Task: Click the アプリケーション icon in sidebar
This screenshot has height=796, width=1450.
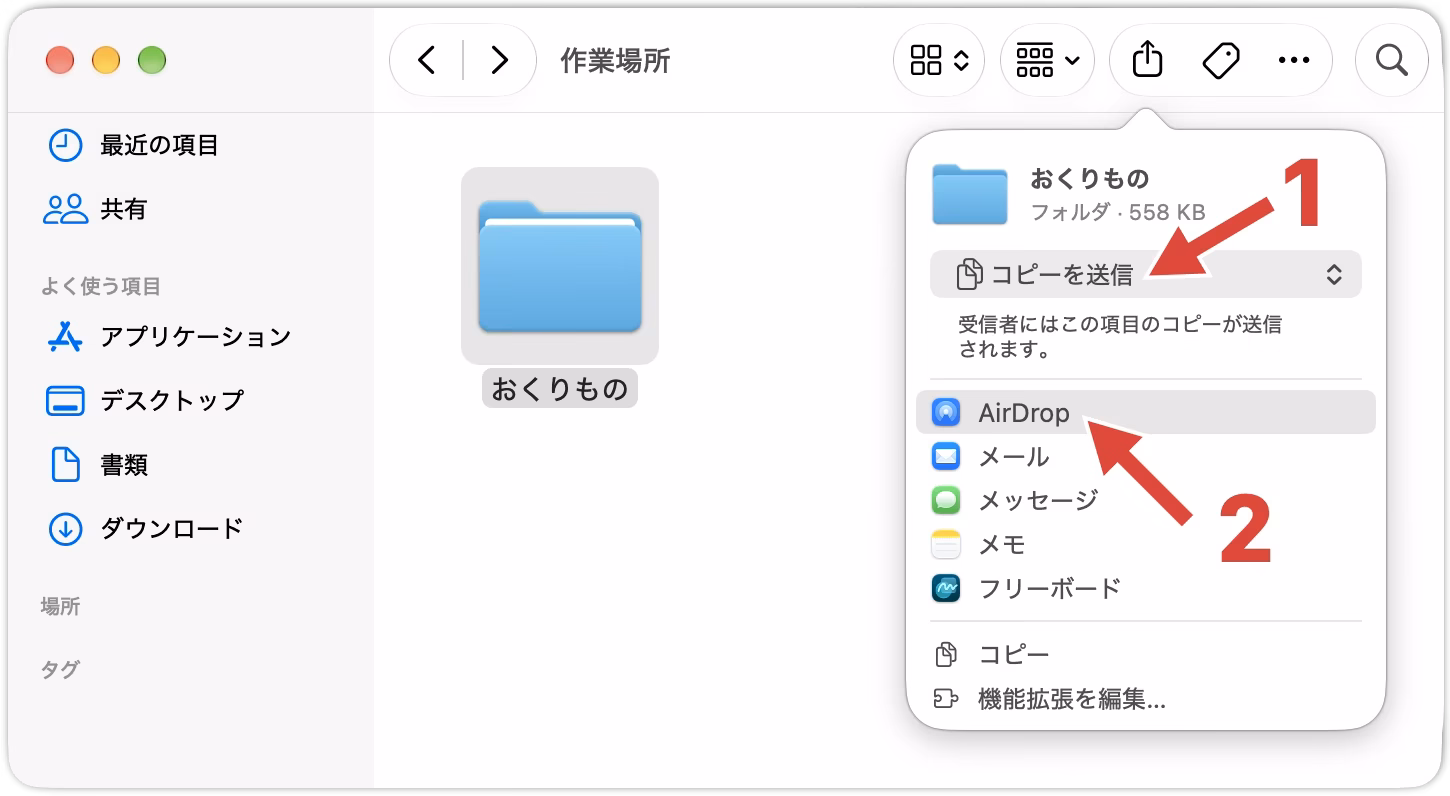Action: (65, 336)
